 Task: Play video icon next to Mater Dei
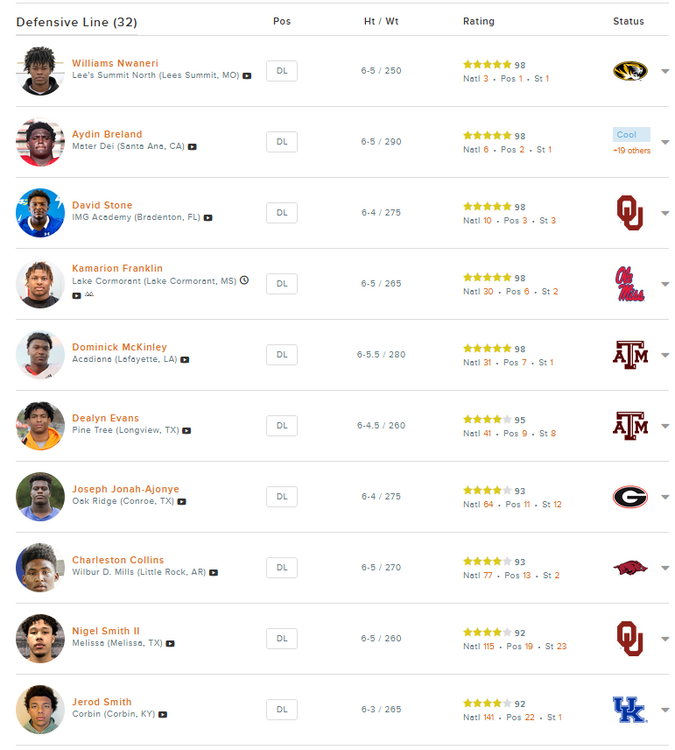193,147
